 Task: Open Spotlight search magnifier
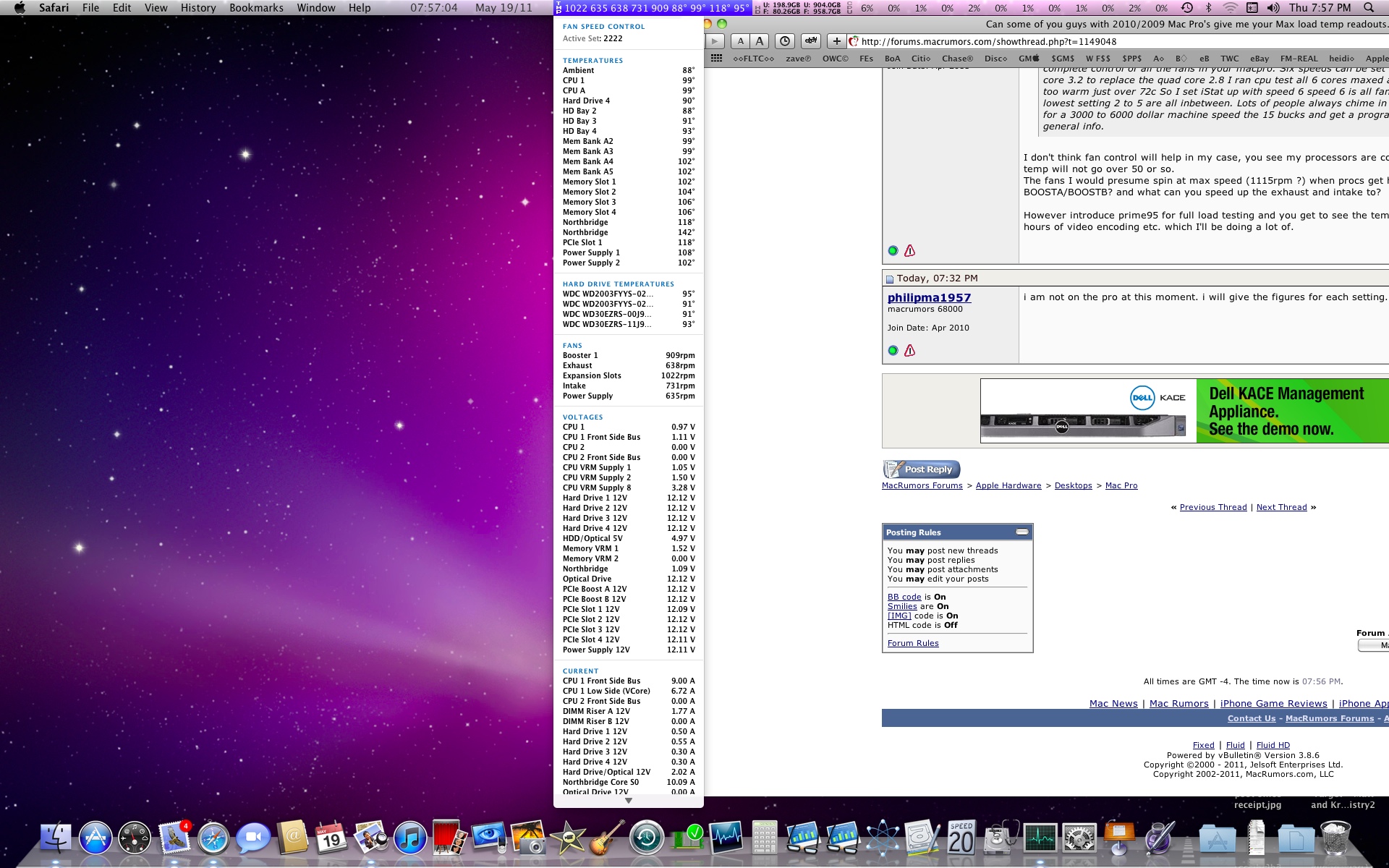[x=1369, y=8]
